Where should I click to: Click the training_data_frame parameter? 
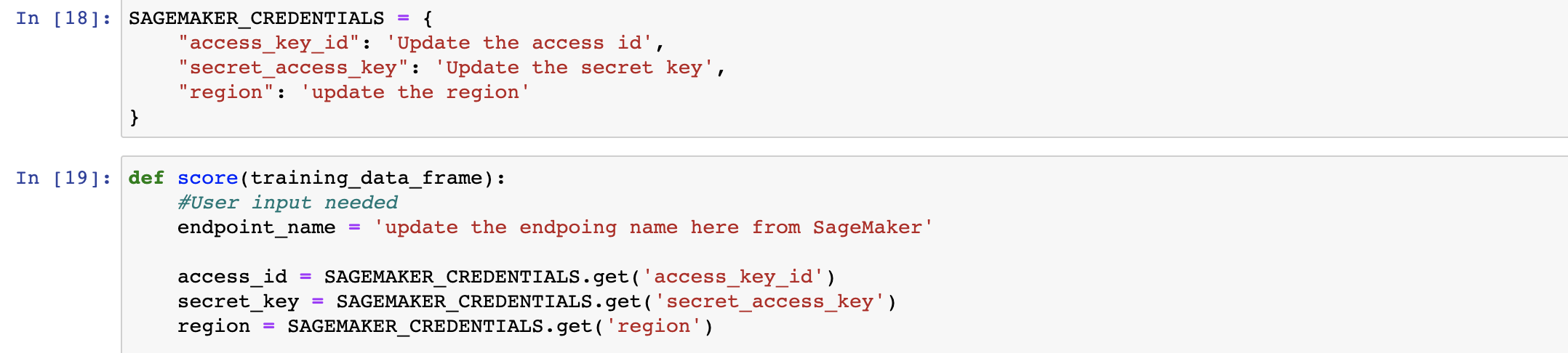(x=367, y=178)
